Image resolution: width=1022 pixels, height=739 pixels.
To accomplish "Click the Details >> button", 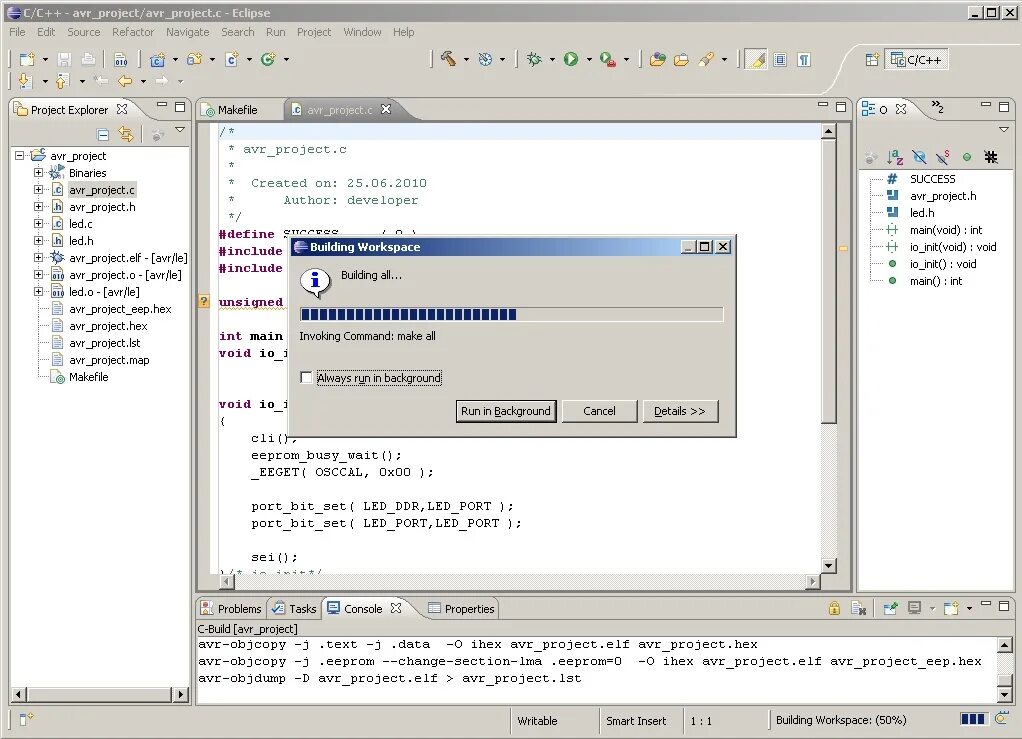I will 680,411.
